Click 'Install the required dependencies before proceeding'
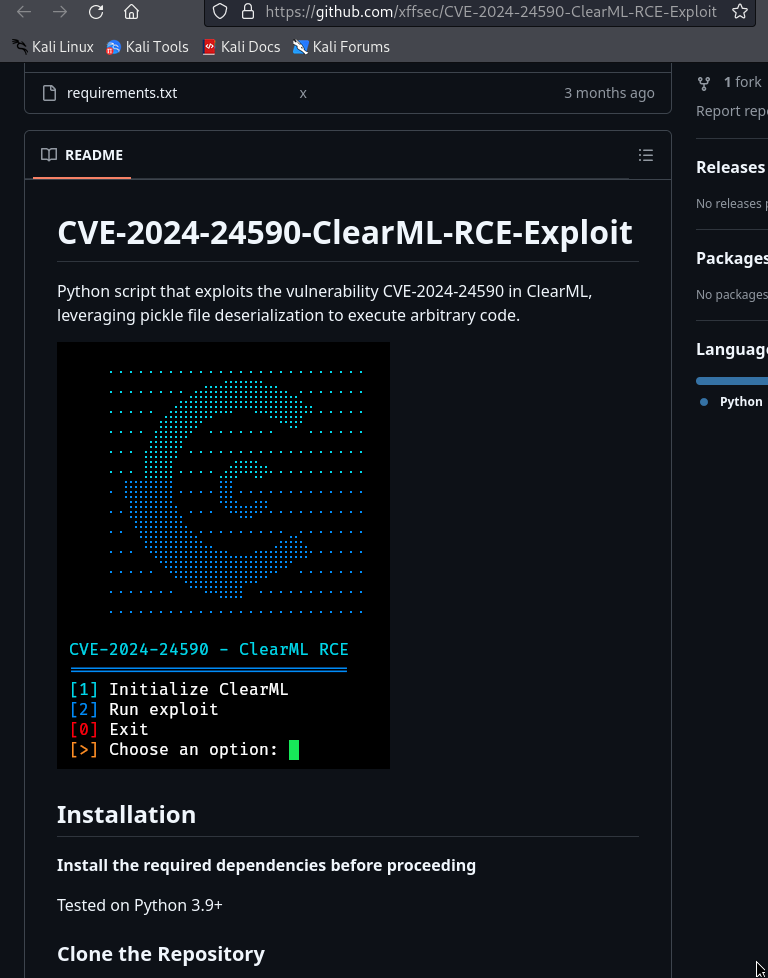 pyautogui.click(x=266, y=866)
